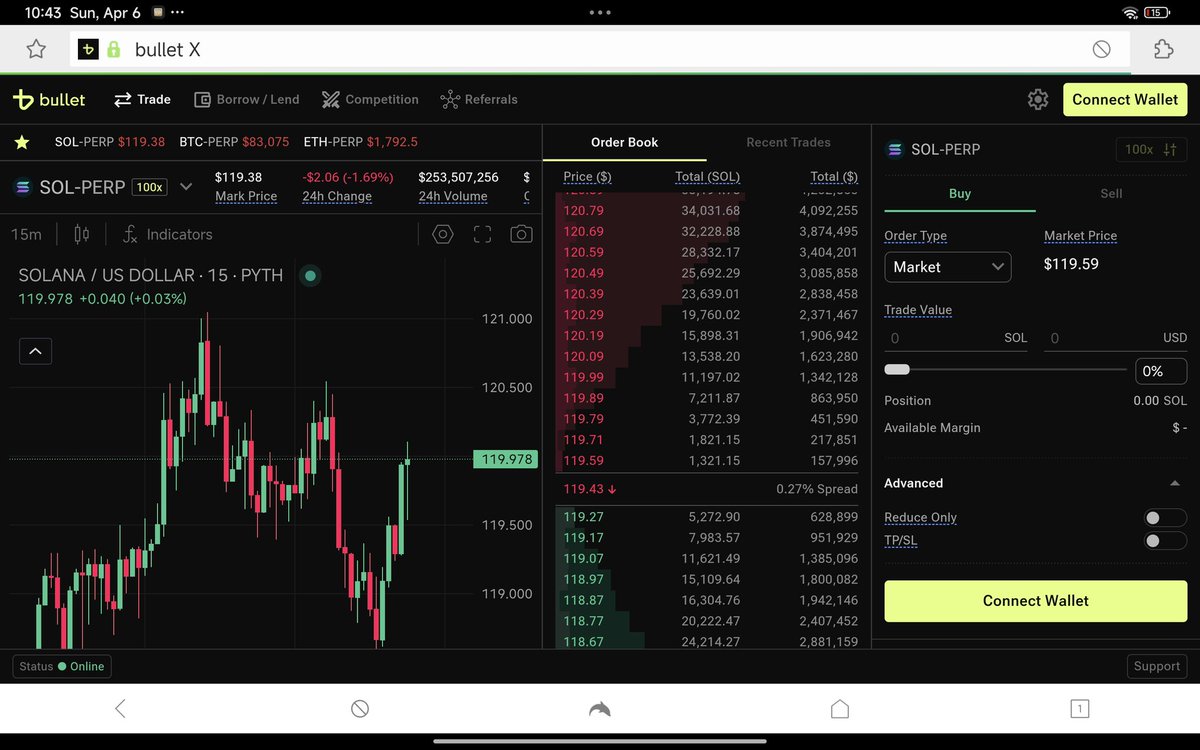The width and height of the screenshot is (1200, 750).
Task: Switch to the Recent Trades tab
Action: pyautogui.click(x=788, y=142)
